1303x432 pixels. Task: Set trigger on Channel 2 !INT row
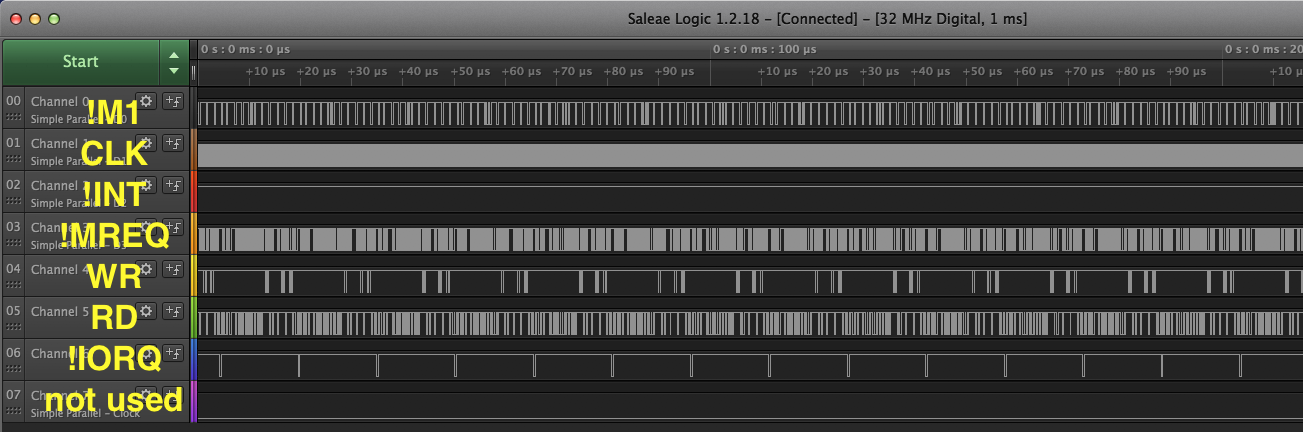173,185
